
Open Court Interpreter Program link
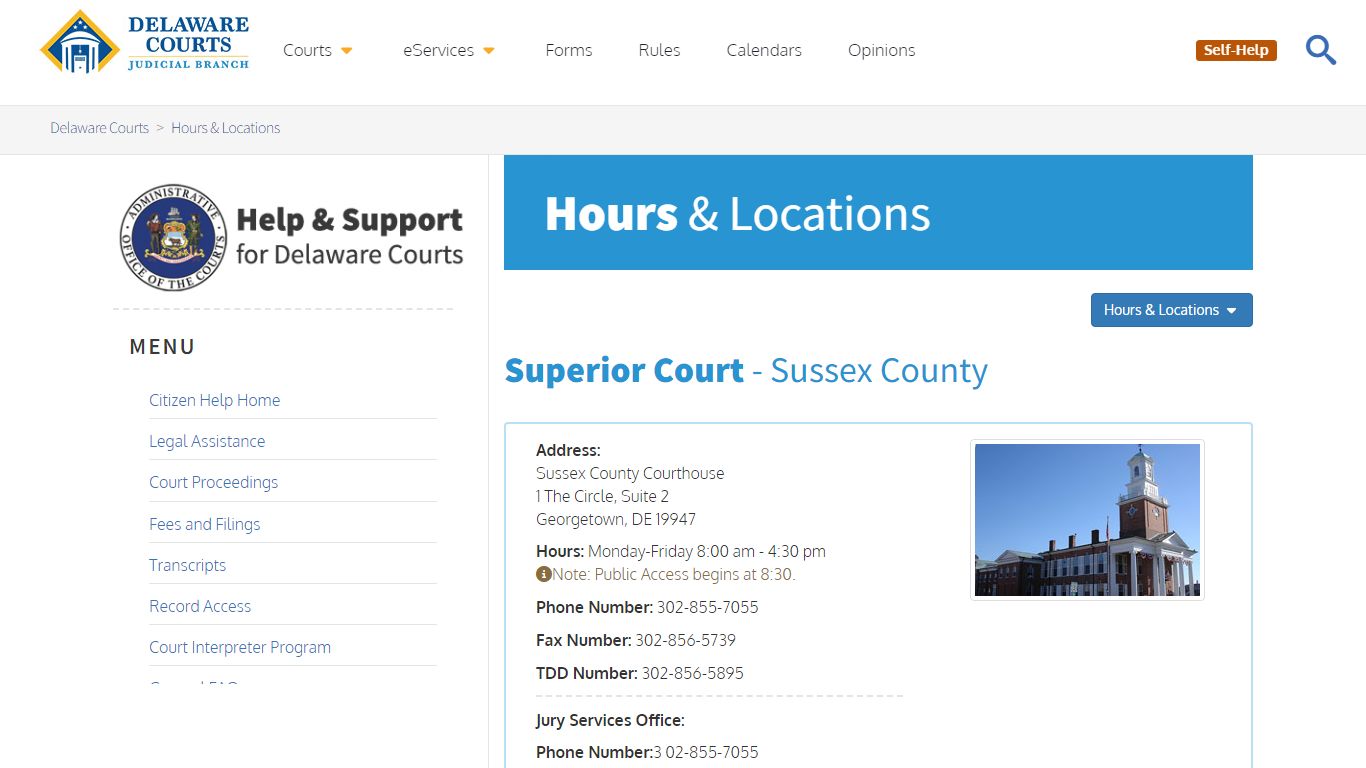click(x=240, y=647)
